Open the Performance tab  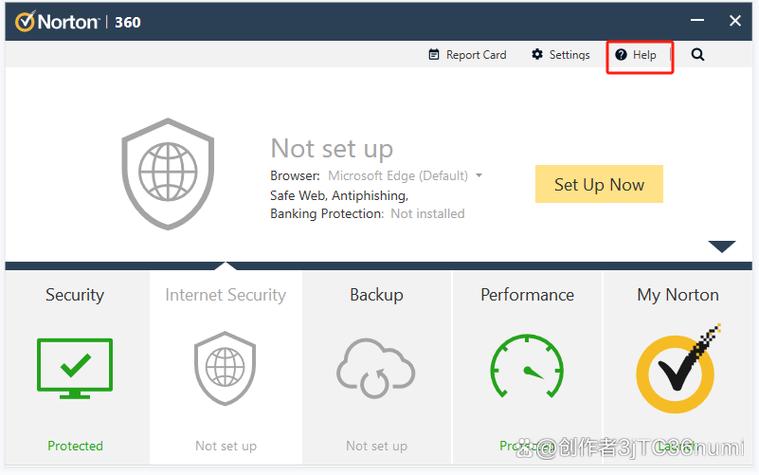click(527, 295)
